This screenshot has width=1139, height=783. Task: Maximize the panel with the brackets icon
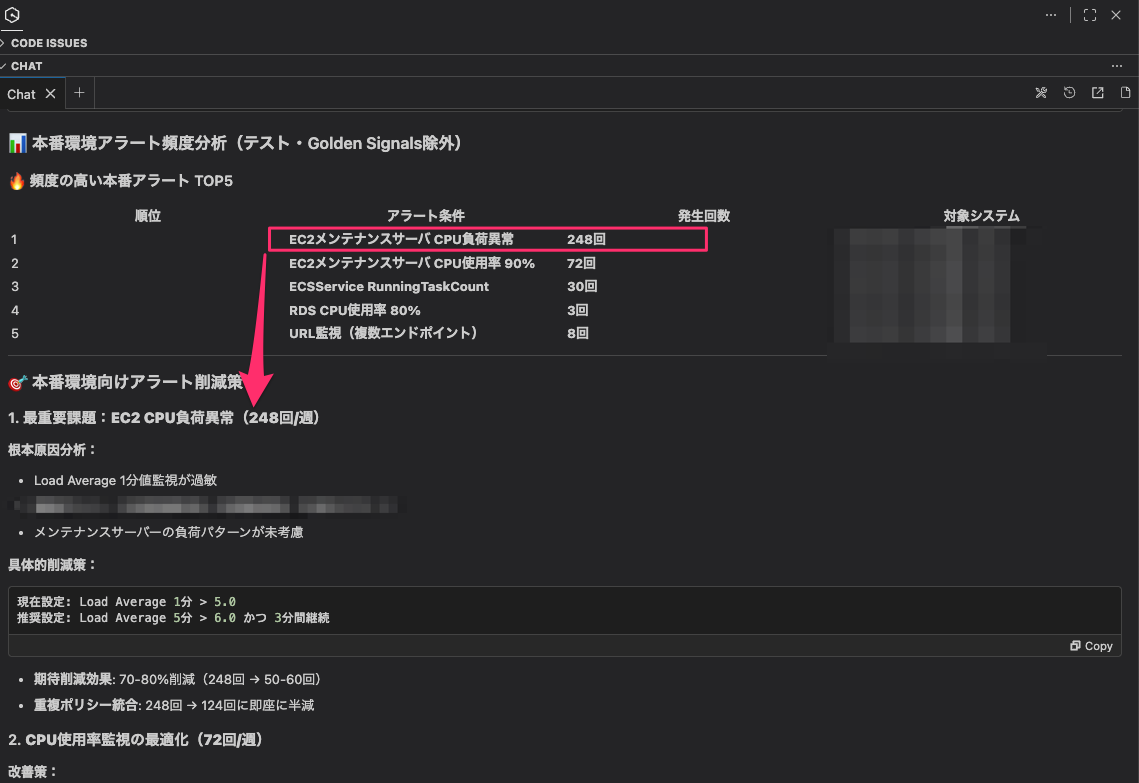click(1090, 15)
